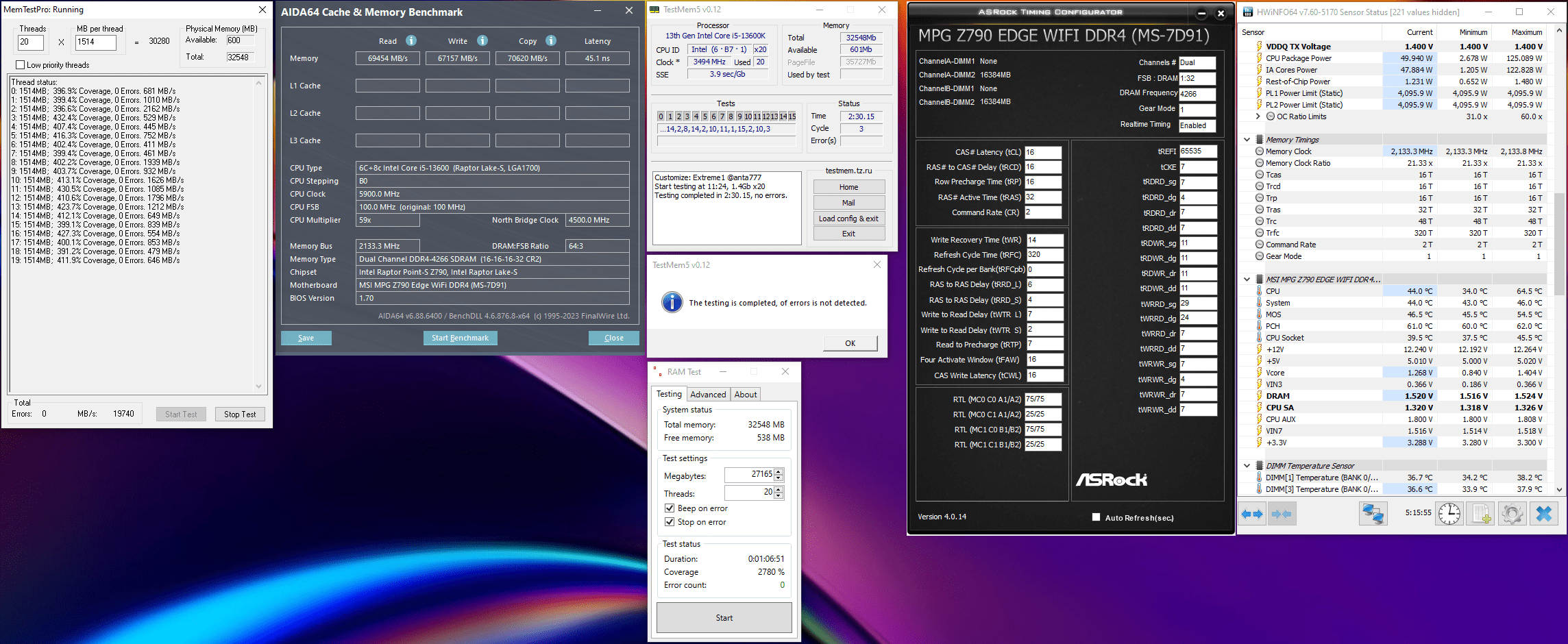Click Load config & exit in TestMem5

pyautogui.click(x=848, y=219)
